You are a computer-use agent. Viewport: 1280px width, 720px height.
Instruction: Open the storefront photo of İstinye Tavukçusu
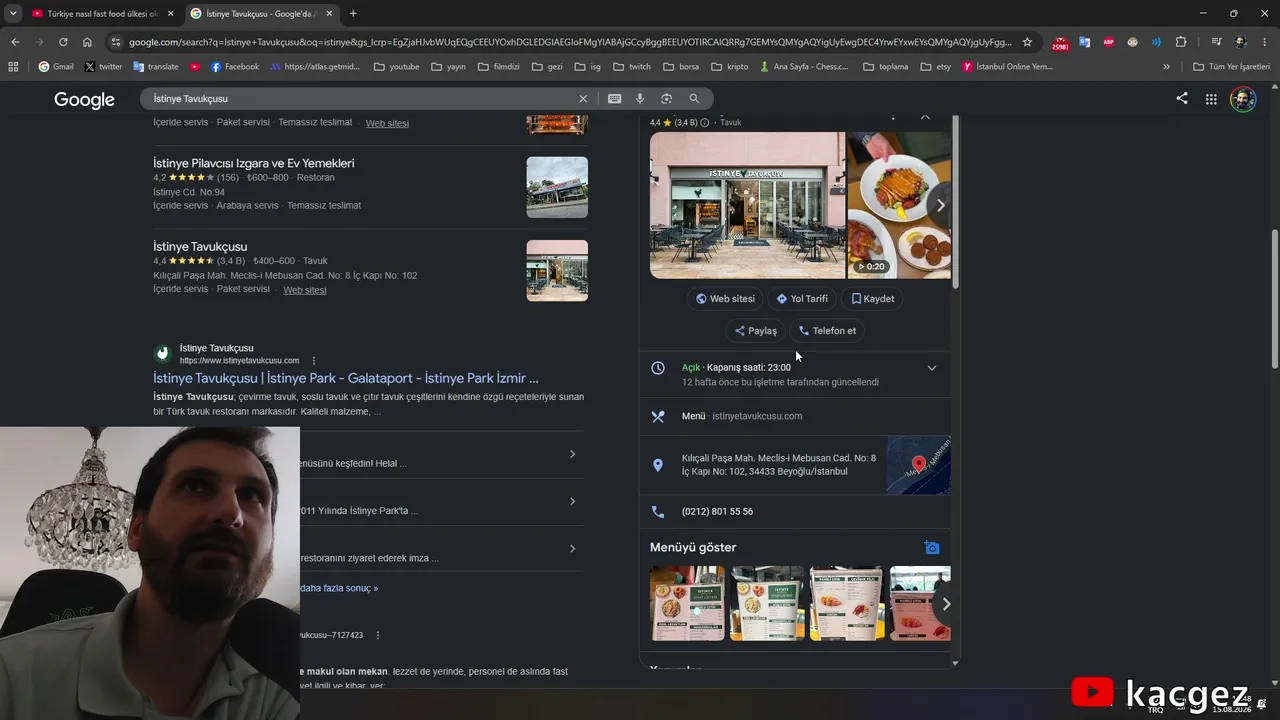pyautogui.click(x=747, y=205)
